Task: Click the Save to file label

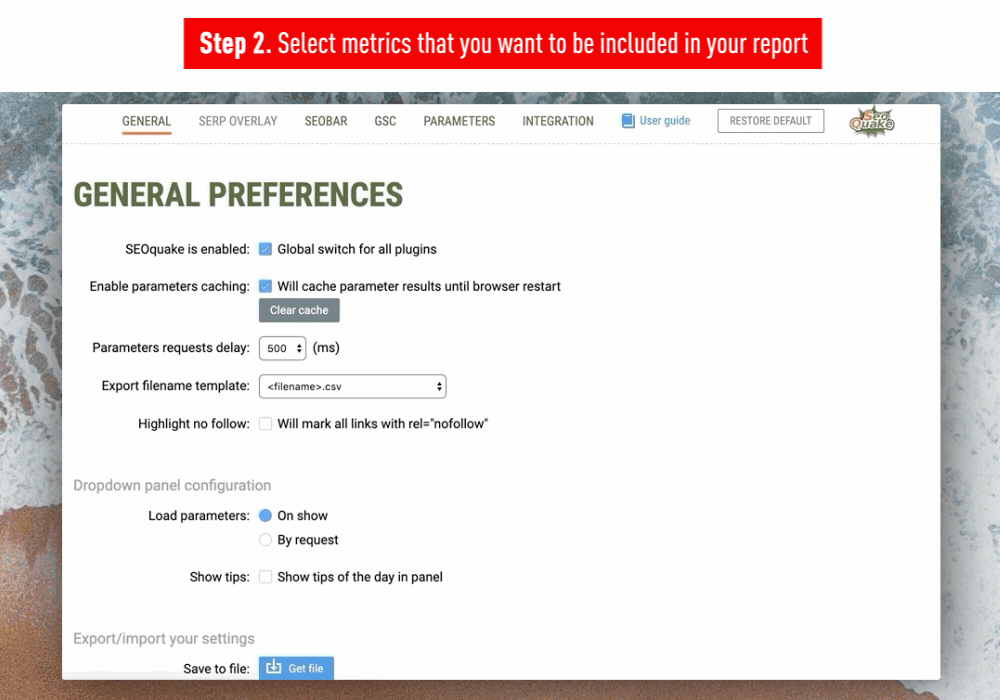Action: coord(216,669)
